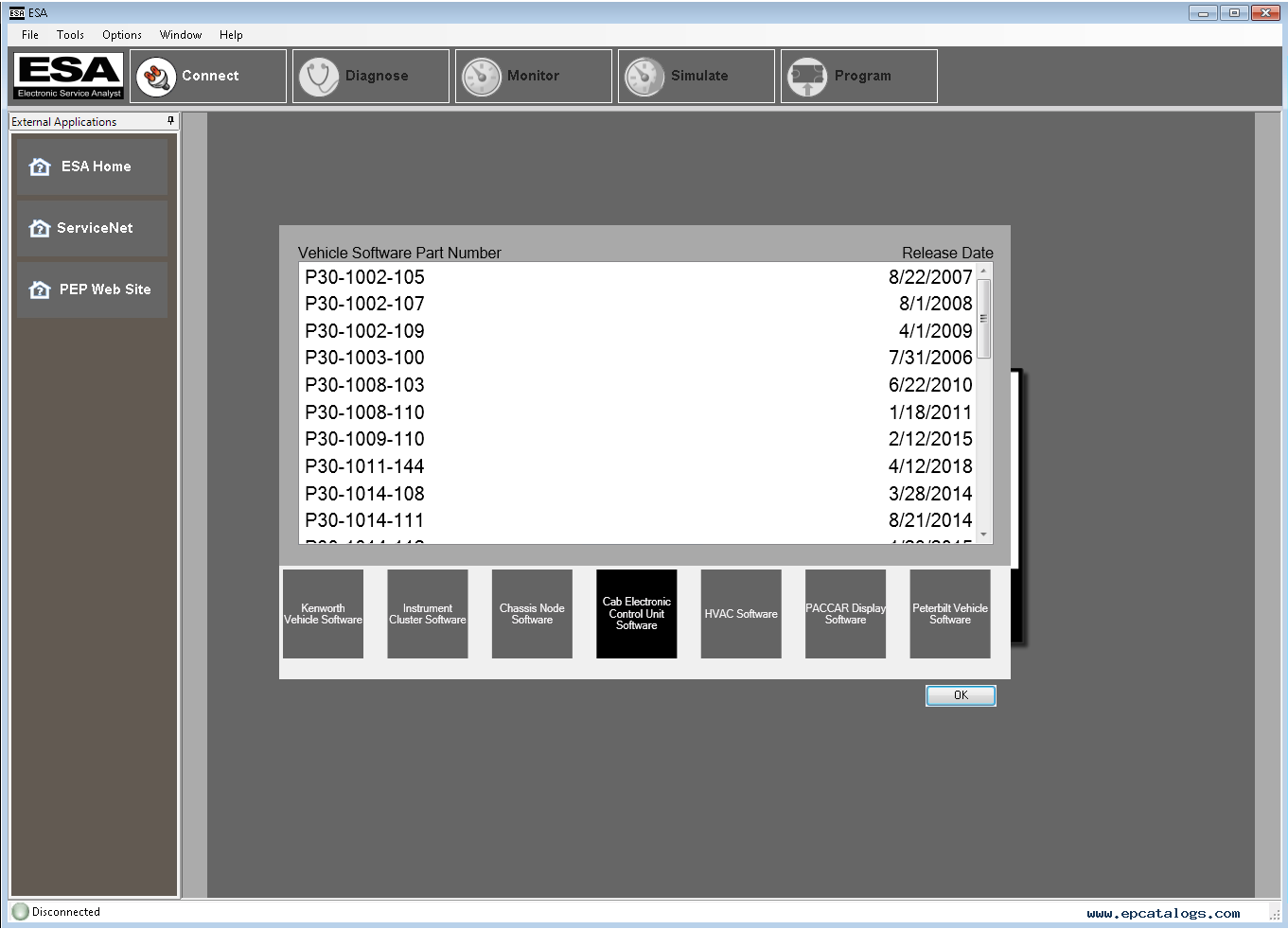Select part number P30-1008-110
The width and height of the screenshot is (1288, 929).
coord(364,412)
